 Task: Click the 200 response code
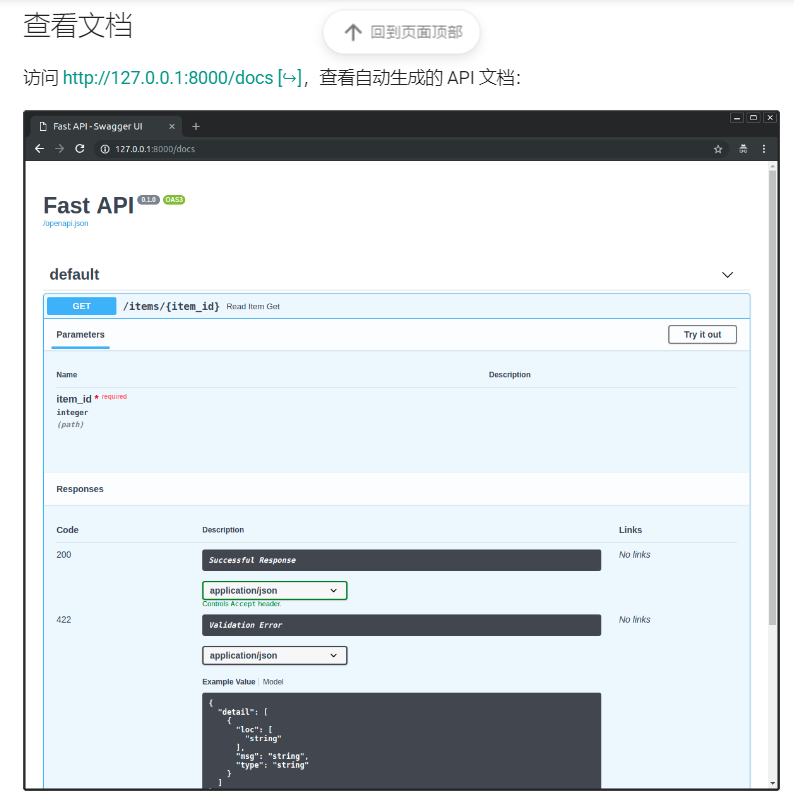(x=63, y=554)
